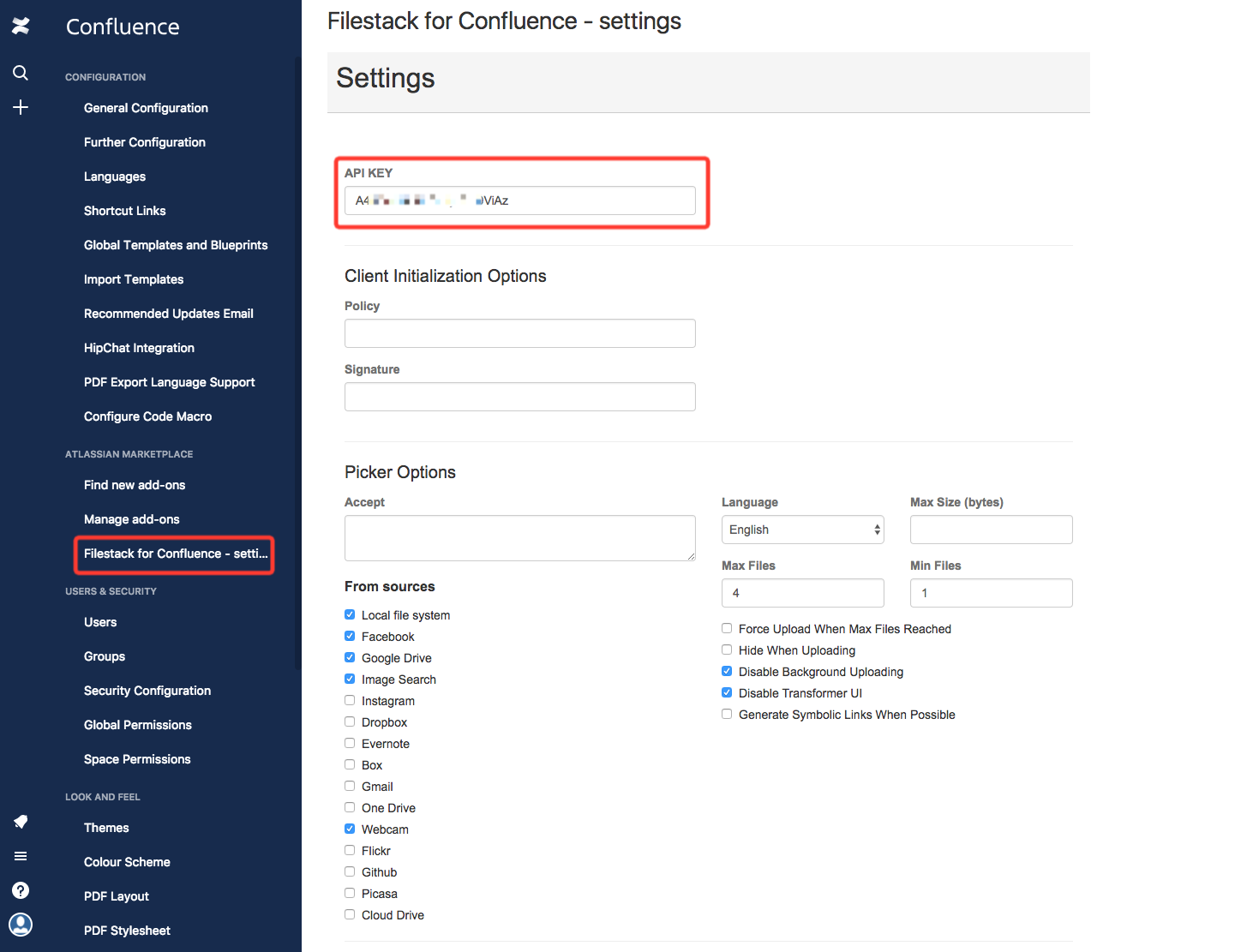Enable the Picasa source checkbox

(x=350, y=893)
